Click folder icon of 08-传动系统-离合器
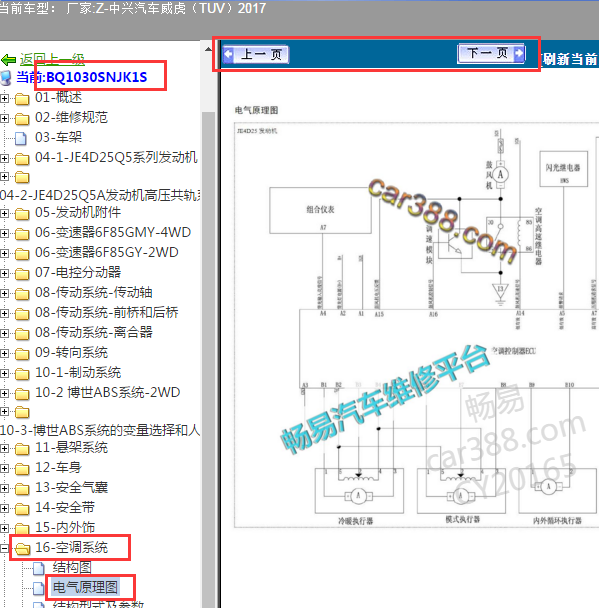This screenshot has height=608, width=599. 22,334
